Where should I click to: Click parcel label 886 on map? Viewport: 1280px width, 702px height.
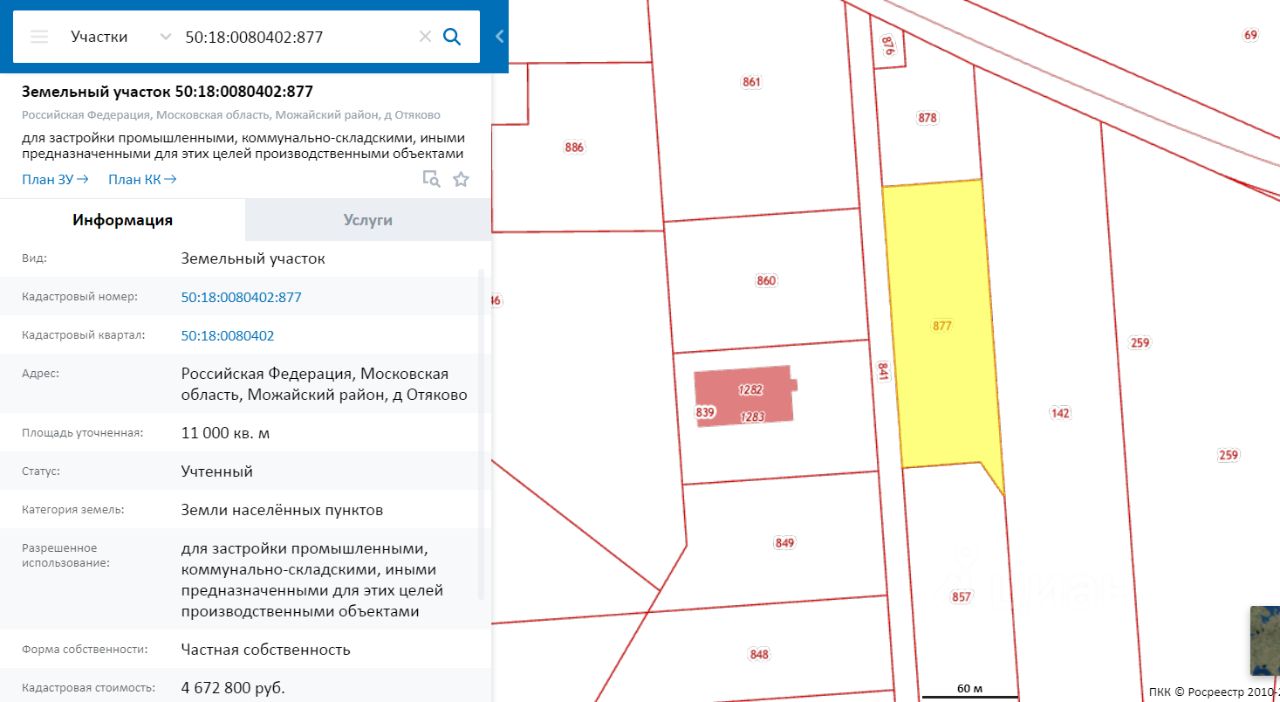574,147
